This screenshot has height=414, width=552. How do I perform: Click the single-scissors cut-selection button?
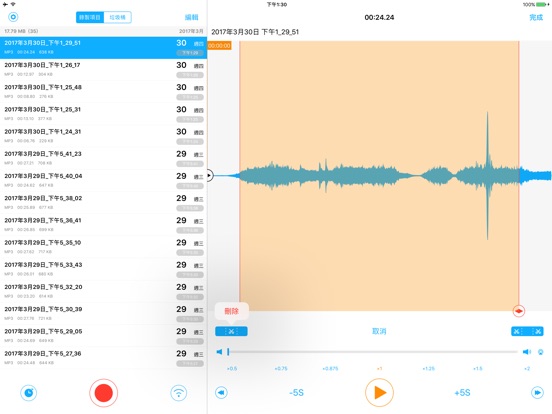click(231, 331)
